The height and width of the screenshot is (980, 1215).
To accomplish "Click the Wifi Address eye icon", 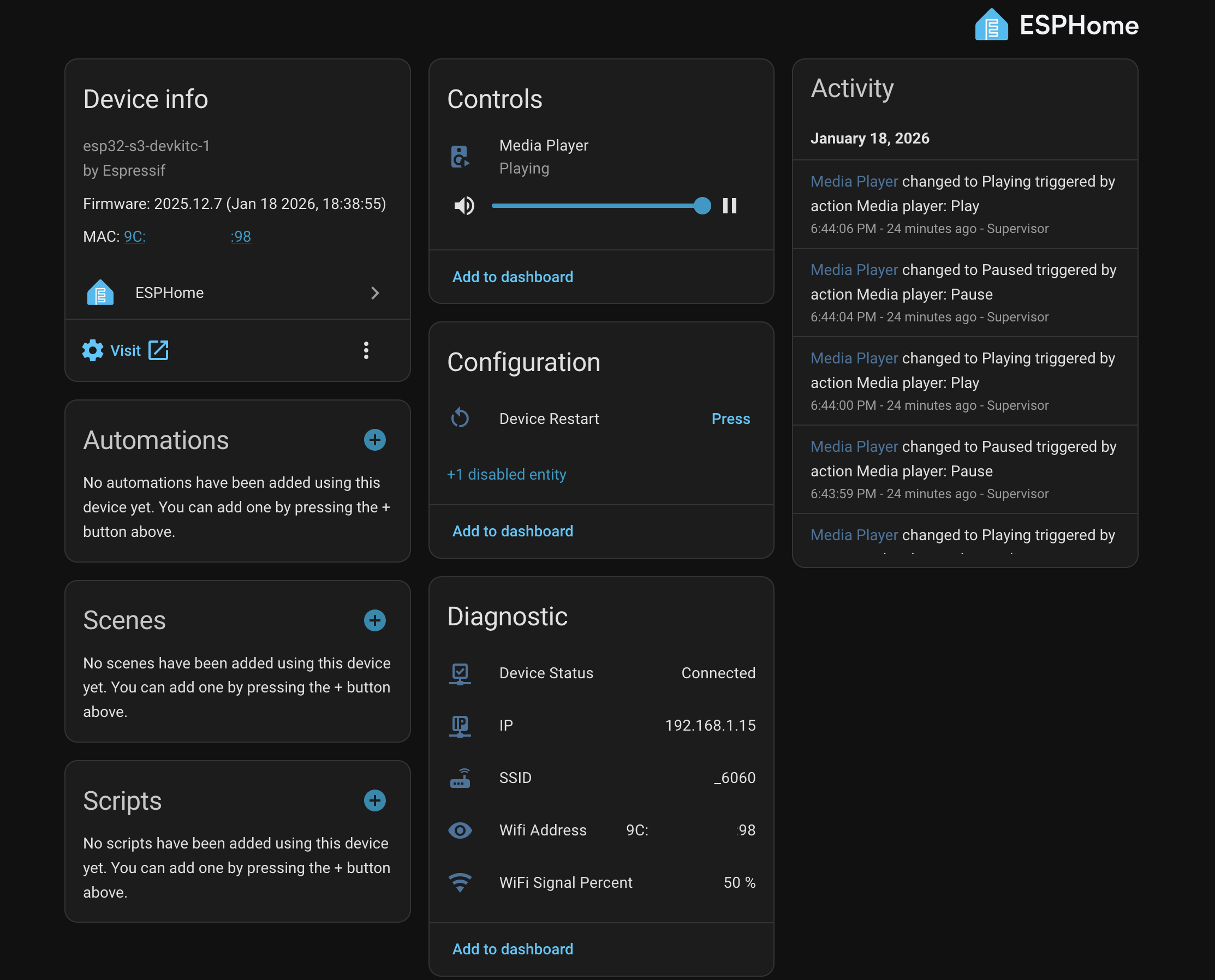I will pos(460,830).
